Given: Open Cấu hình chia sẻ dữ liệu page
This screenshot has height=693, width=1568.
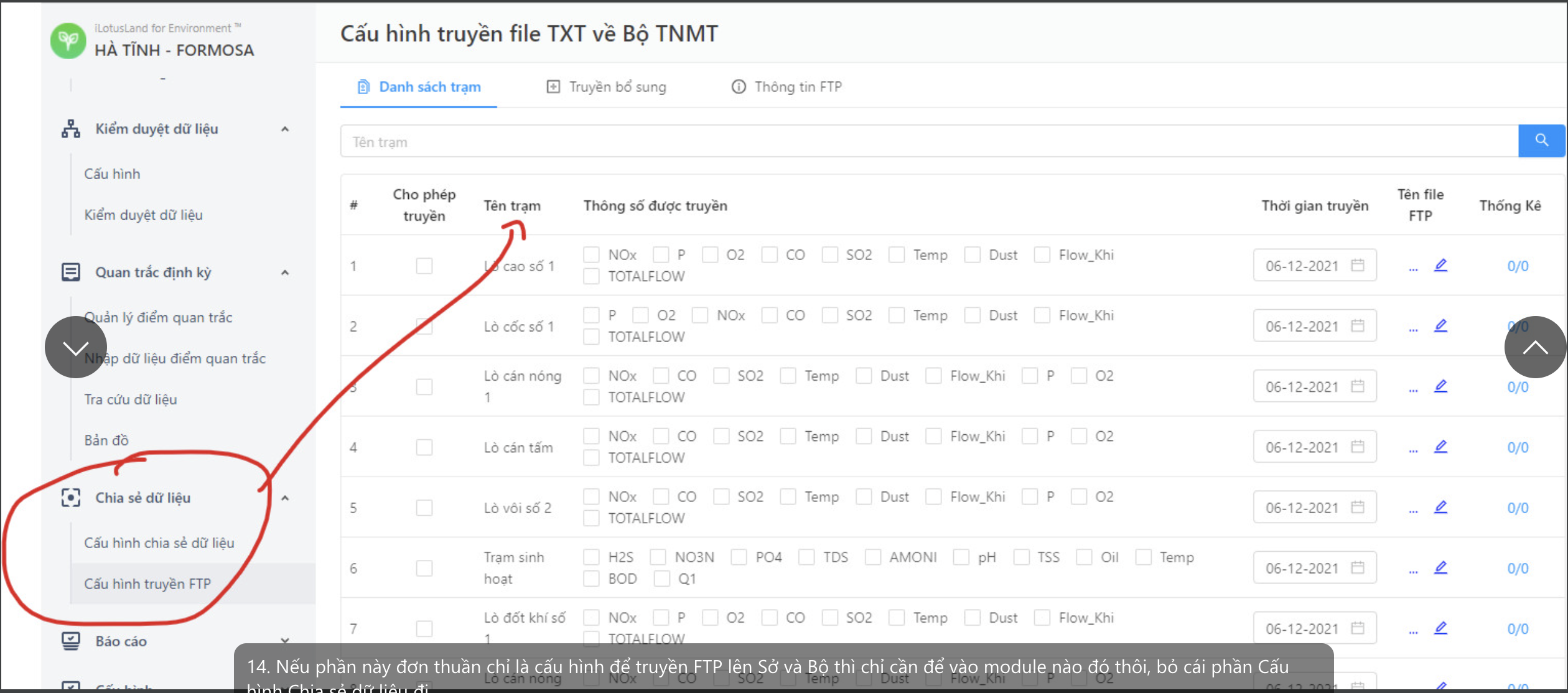Looking at the screenshot, I should tap(159, 542).
